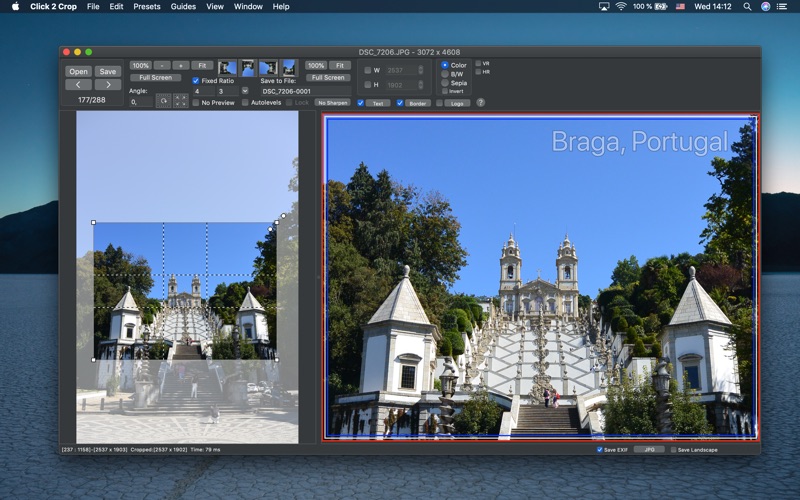Toggle the Border checkbox
800x500 pixels.
400,103
